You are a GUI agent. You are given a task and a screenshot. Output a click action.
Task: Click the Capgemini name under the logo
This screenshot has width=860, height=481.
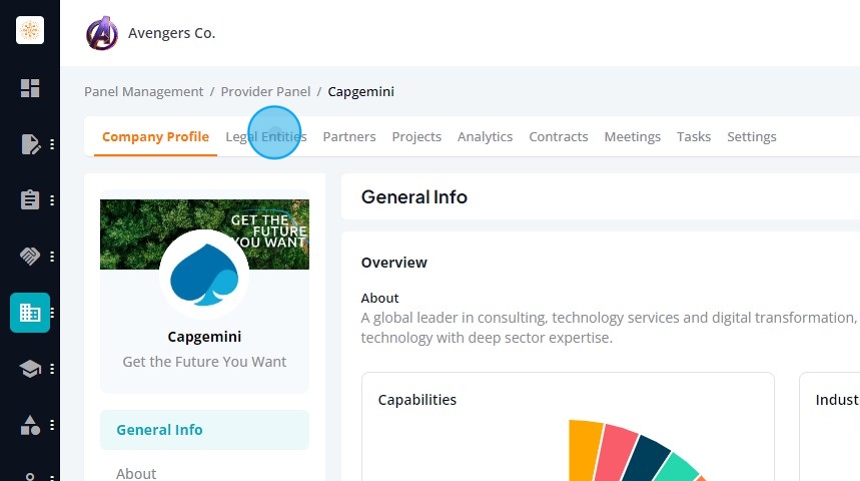(204, 337)
